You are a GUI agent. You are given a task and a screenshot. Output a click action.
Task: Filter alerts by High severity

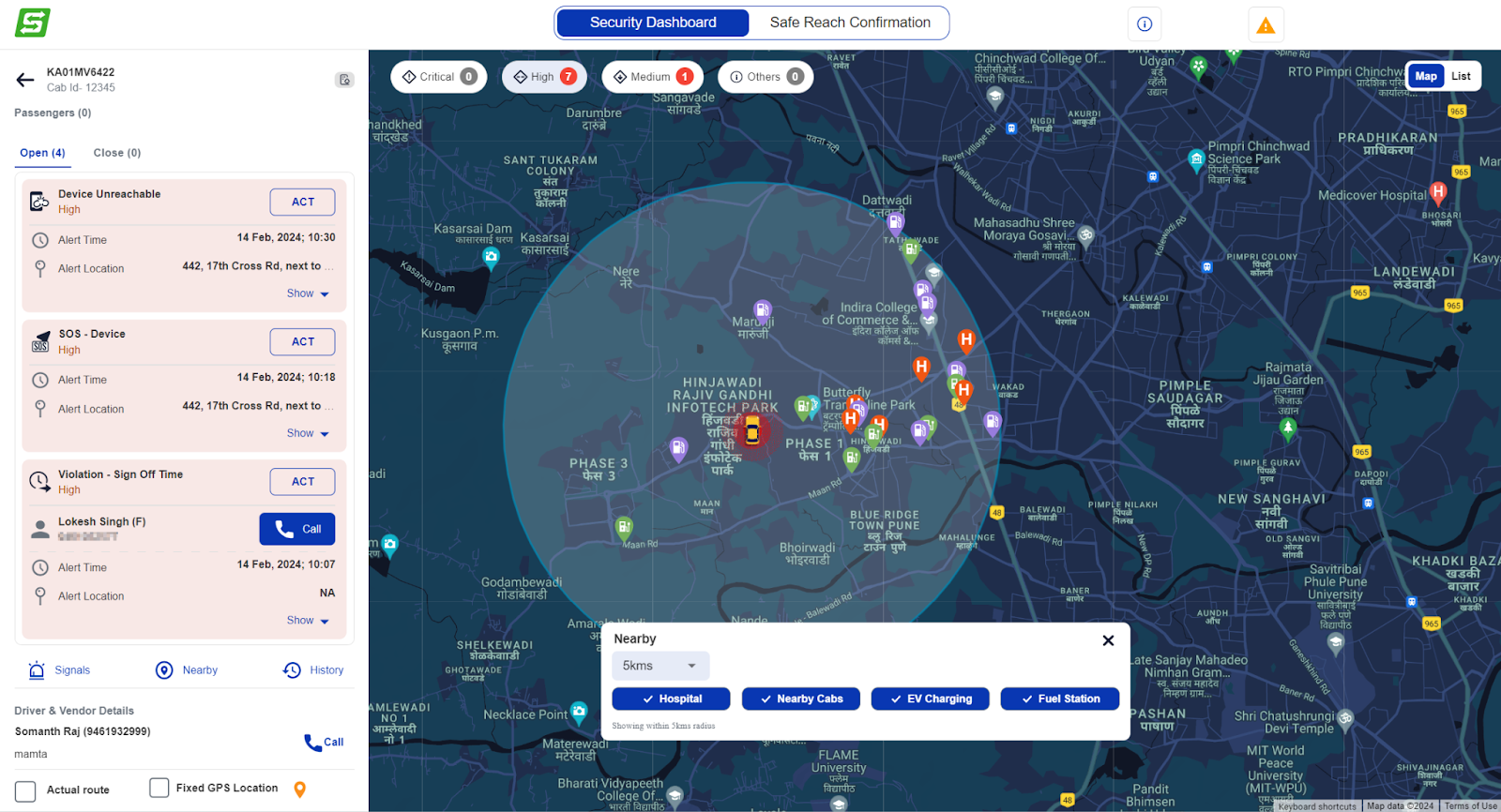(x=544, y=77)
